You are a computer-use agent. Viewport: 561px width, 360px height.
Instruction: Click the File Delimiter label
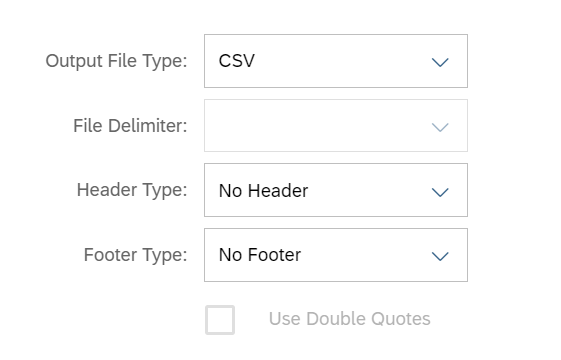click(x=130, y=126)
